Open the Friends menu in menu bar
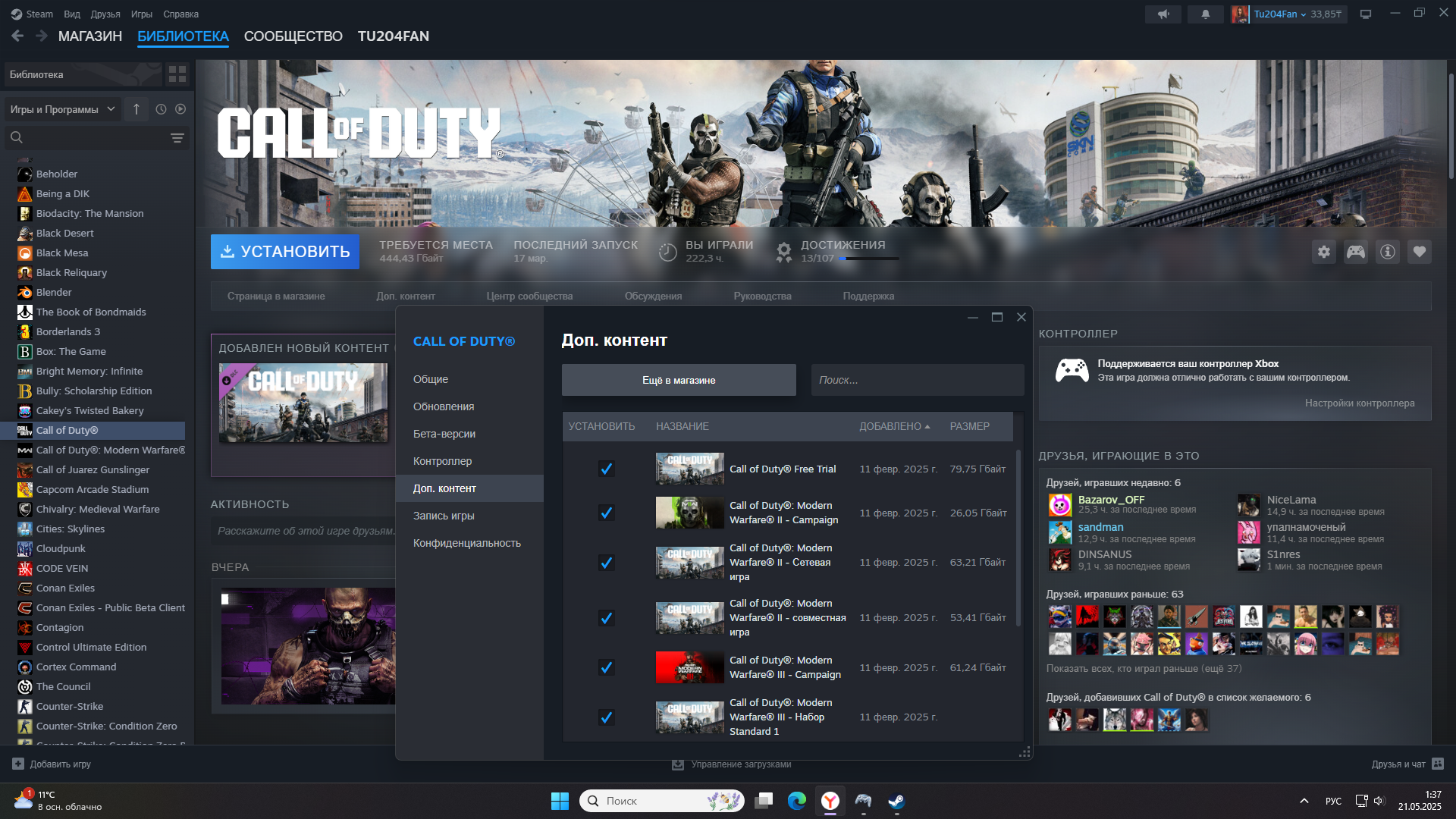Viewport: 1456px width, 819px height. 105,14
